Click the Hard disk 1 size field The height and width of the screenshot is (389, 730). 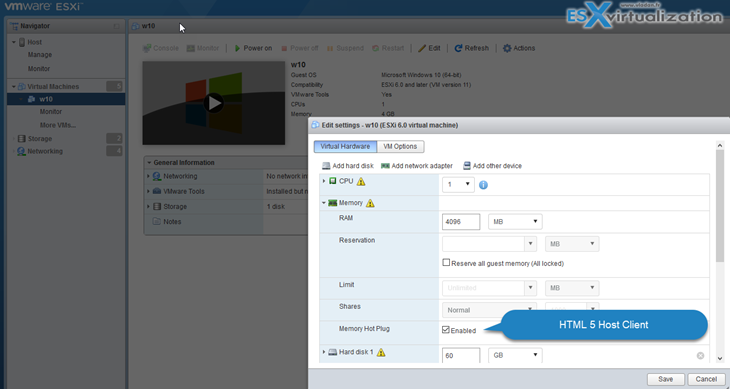tap(461, 355)
